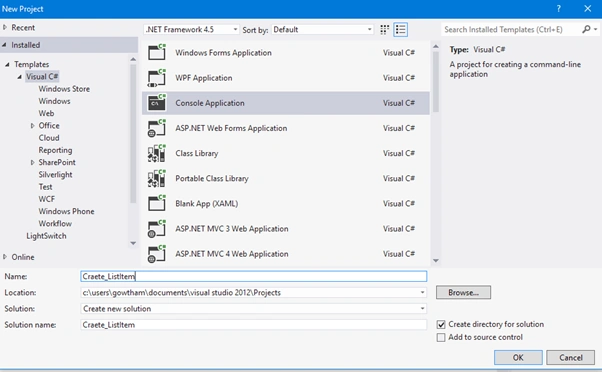Click the Name input field
Viewport: 602px width, 372px height.
(254, 276)
